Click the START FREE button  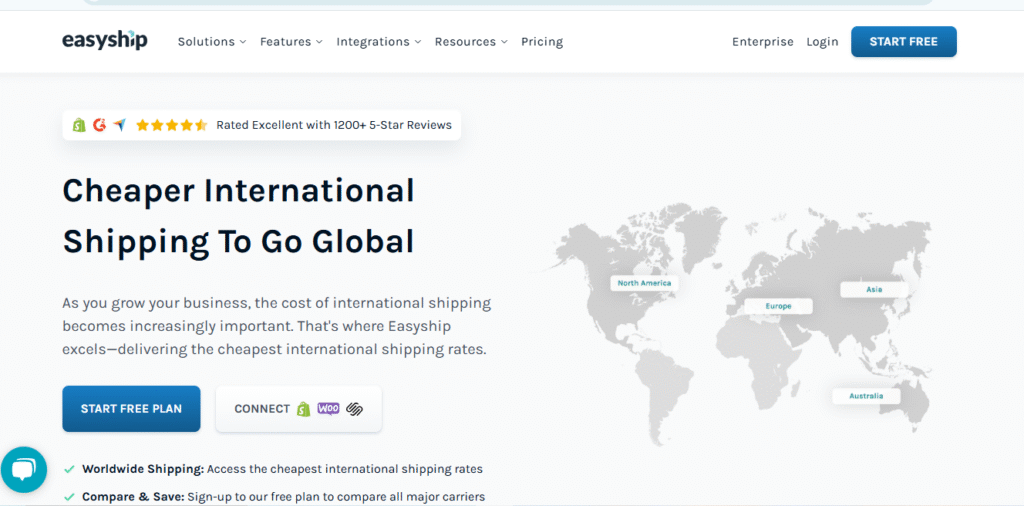pyautogui.click(x=904, y=42)
